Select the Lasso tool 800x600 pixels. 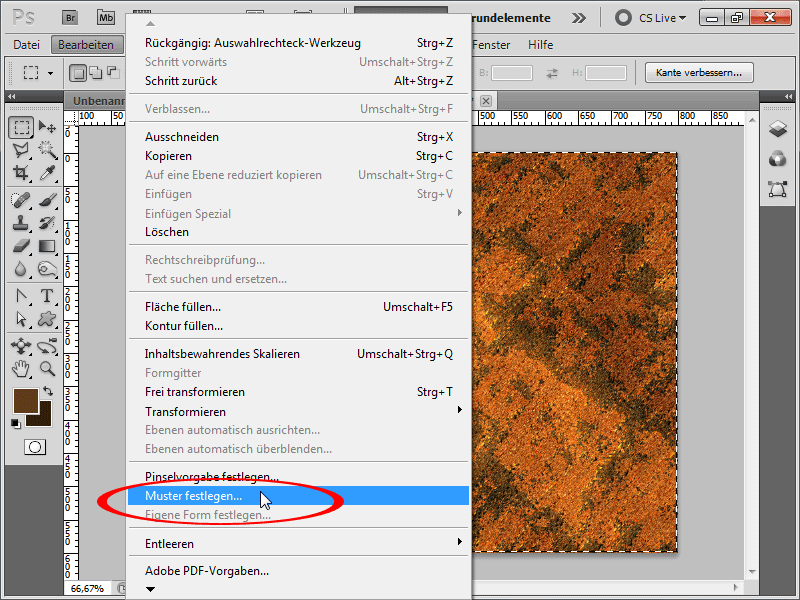[x=21, y=150]
